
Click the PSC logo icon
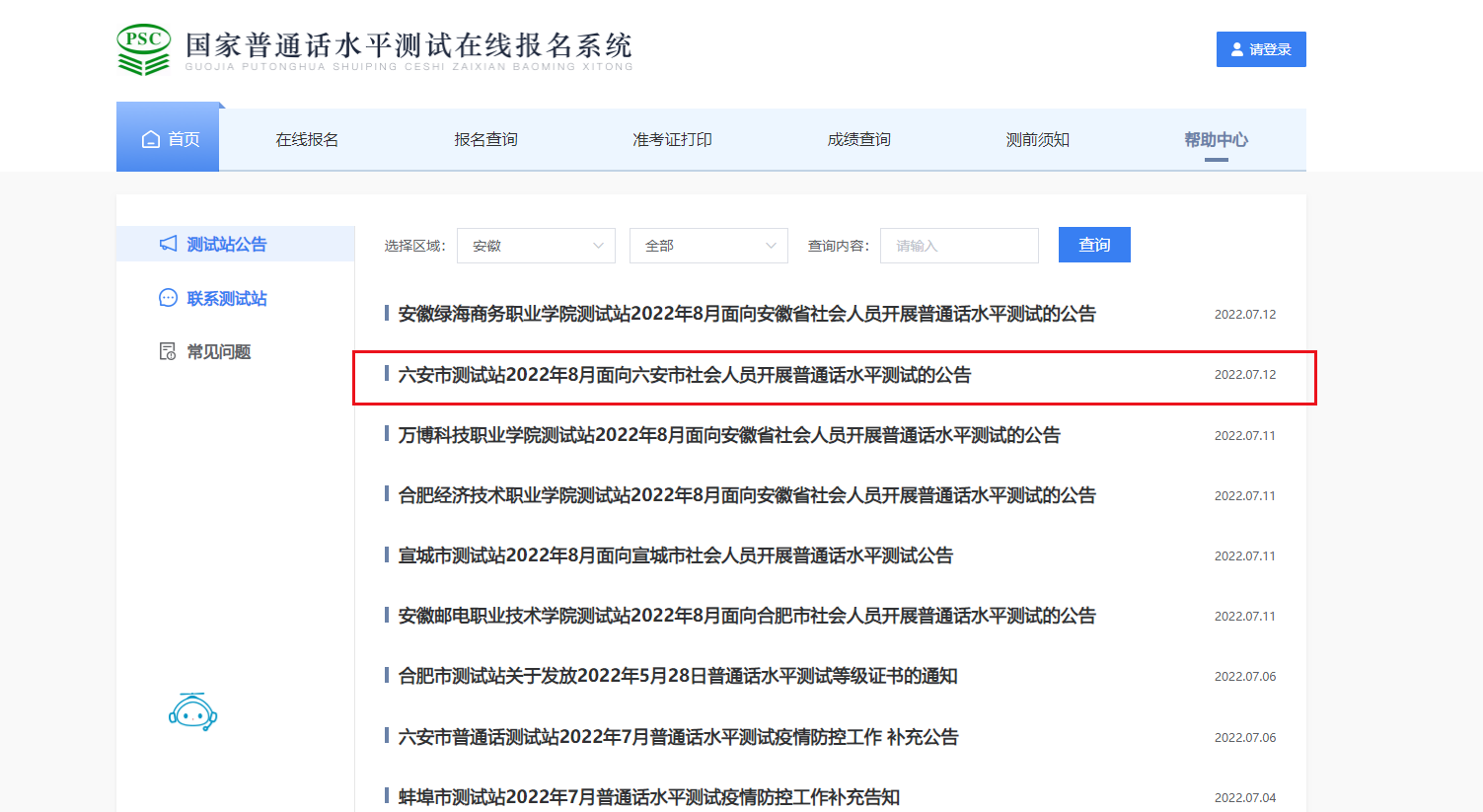(x=144, y=50)
